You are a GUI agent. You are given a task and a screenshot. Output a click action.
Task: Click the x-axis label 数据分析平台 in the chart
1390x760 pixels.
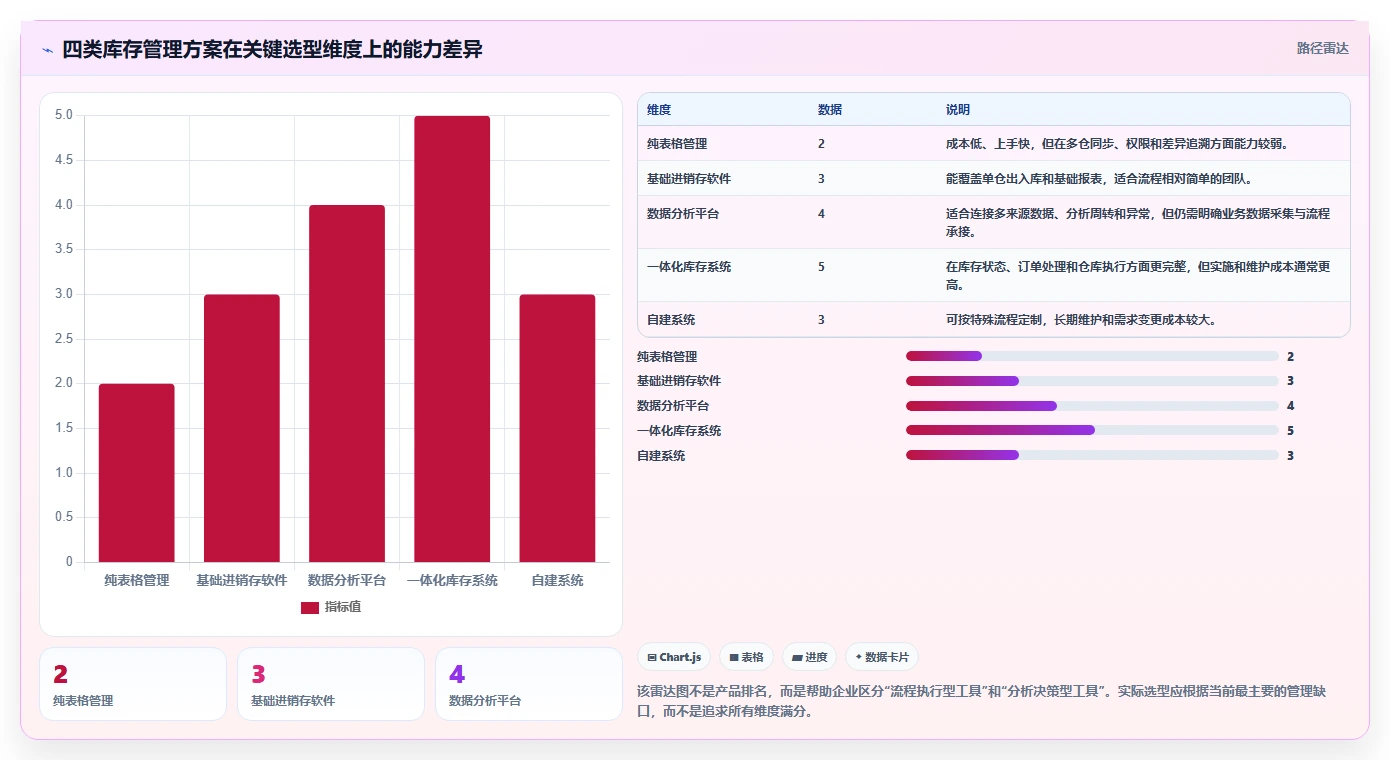347,580
